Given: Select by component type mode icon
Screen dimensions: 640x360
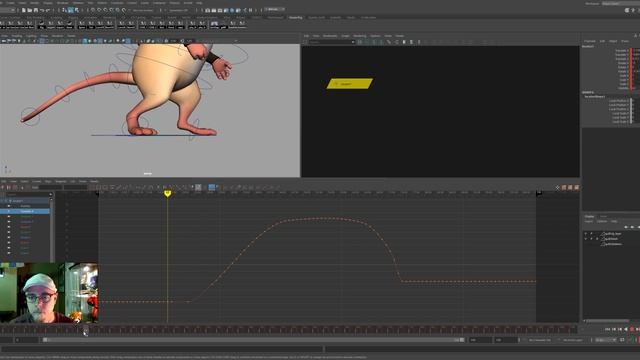Looking at the screenshot, I should click(76, 10).
